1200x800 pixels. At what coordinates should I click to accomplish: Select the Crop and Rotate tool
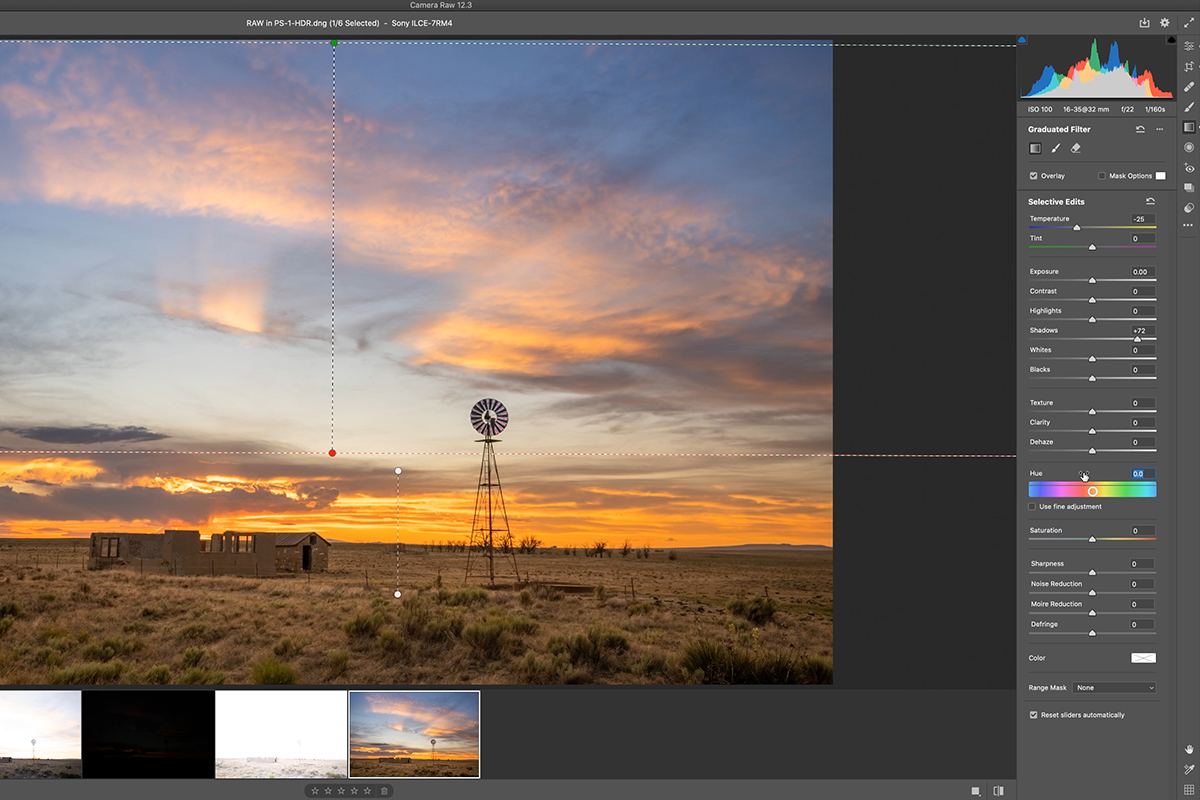pyautogui.click(x=1190, y=65)
